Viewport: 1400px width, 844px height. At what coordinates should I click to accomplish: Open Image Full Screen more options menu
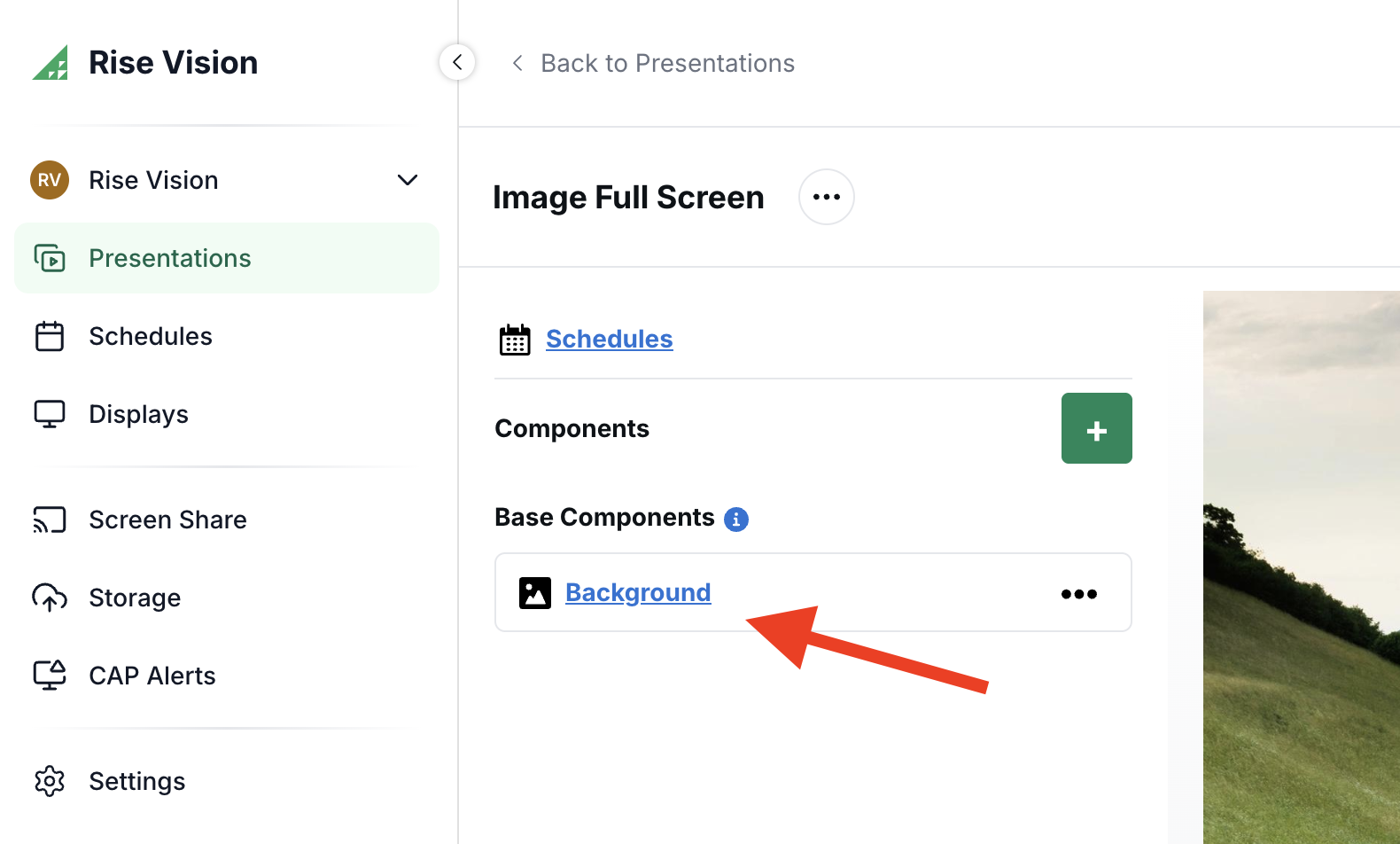pyautogui.click(x=826, y=197)
